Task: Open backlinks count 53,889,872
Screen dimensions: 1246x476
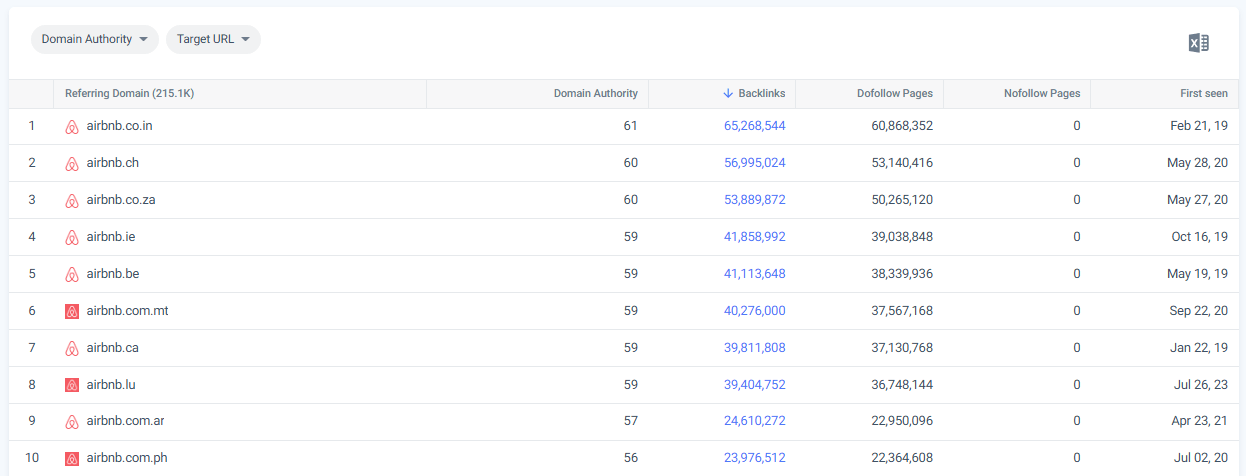Action: click(x=755, y=200)
